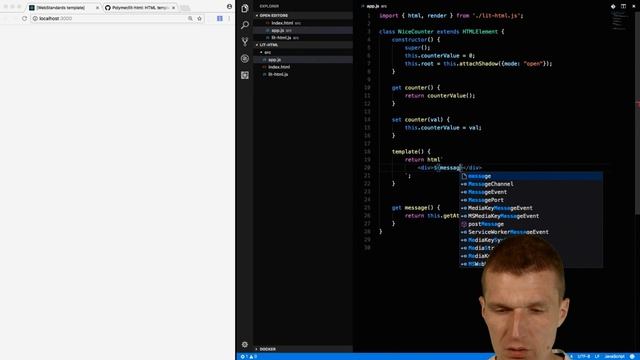The width and height of the screenshot is (640, 360).
Task: Open app.js under src folder
Action: click(x=302, y=60)
